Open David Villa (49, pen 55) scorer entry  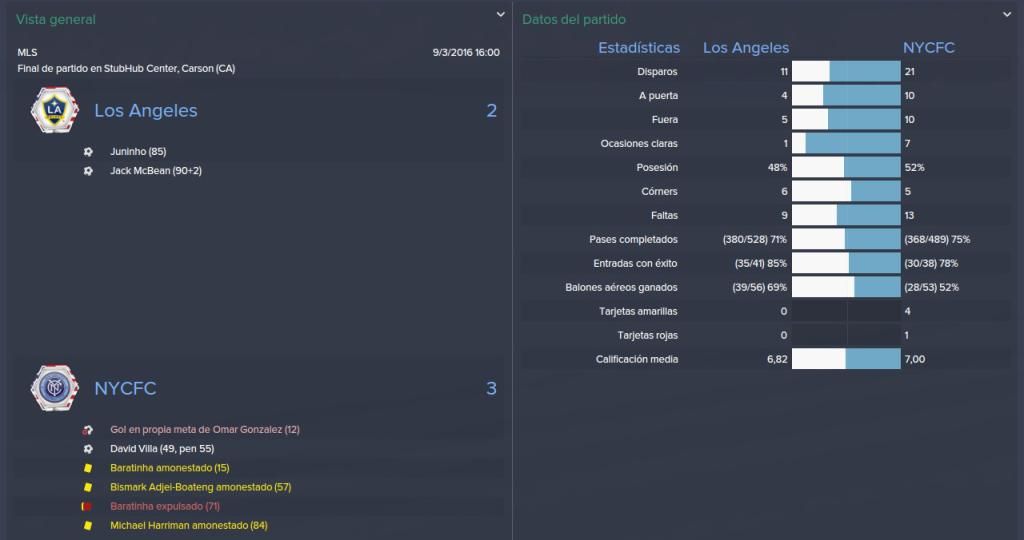(x=162, y=449)
